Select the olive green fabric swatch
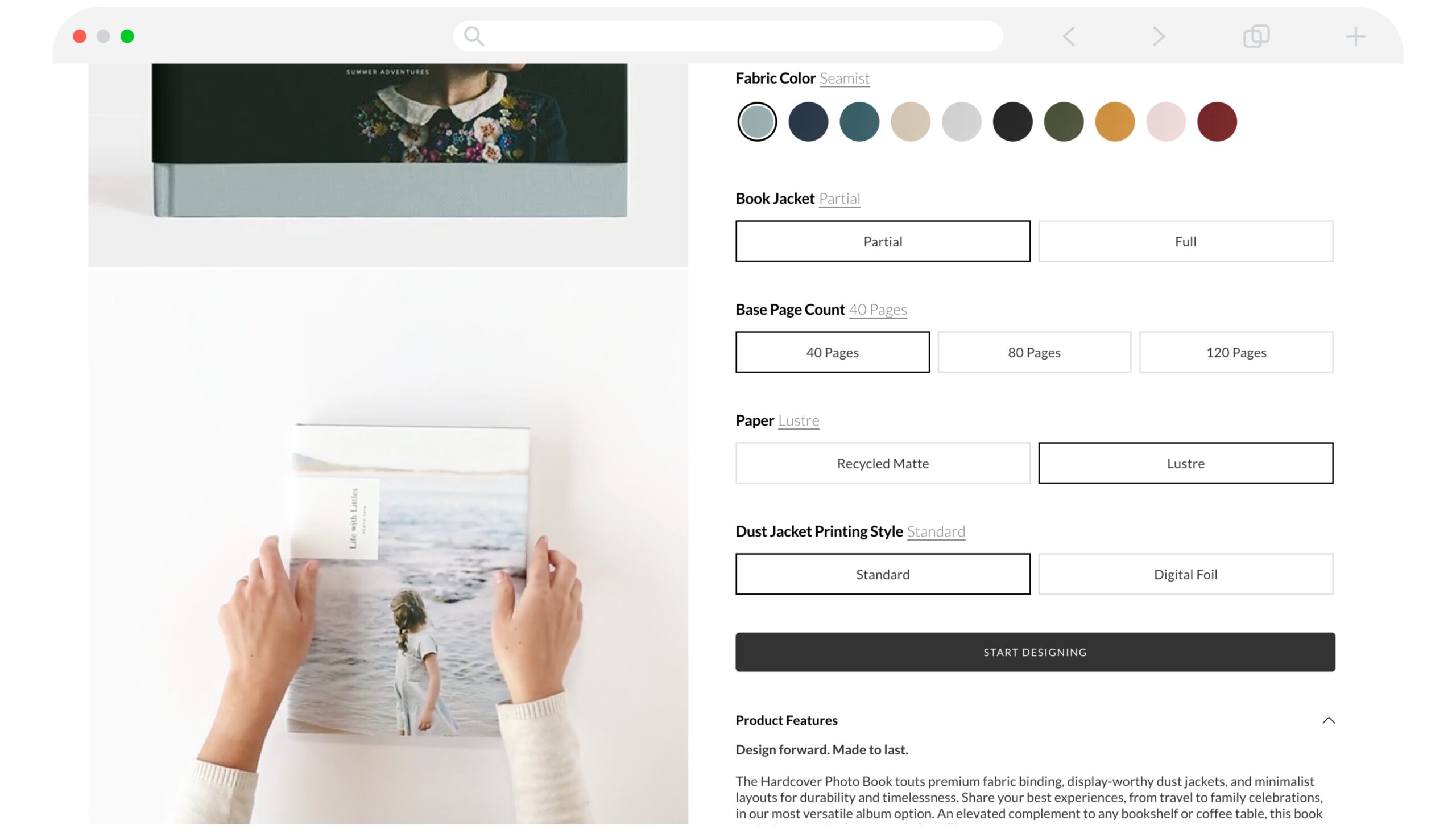This screenshot has height=837, width=1456. click(x=1063, y=122)
